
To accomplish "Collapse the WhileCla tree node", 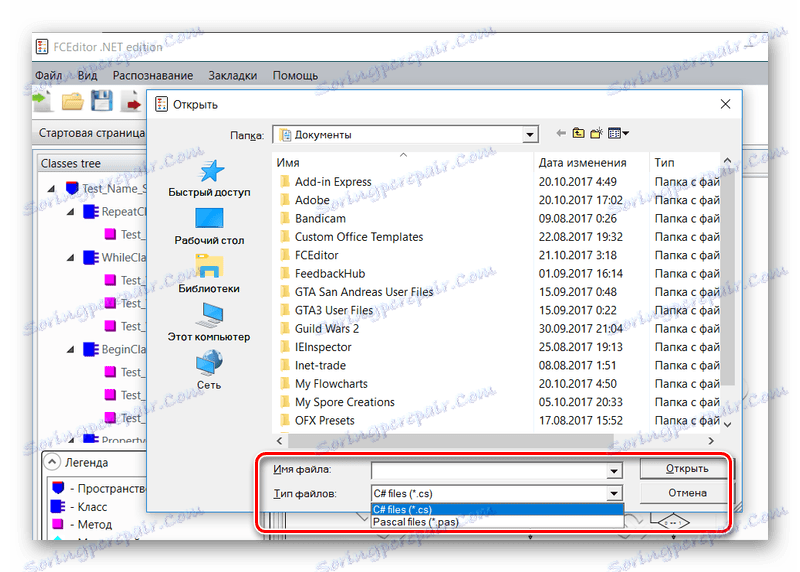I will coord(70,258).
